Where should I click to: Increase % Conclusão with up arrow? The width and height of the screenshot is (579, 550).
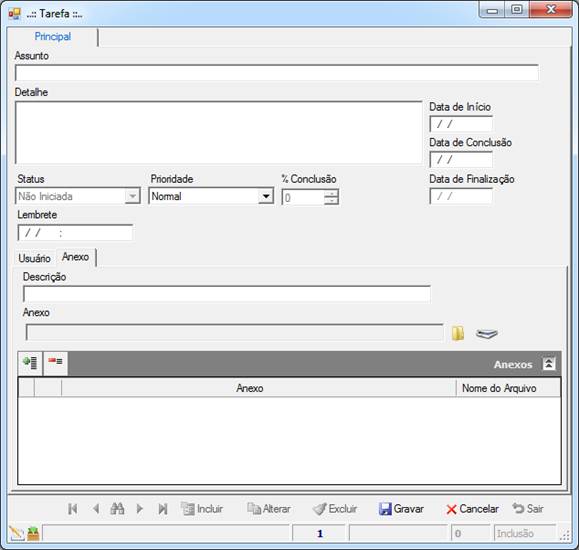point(331,193)
